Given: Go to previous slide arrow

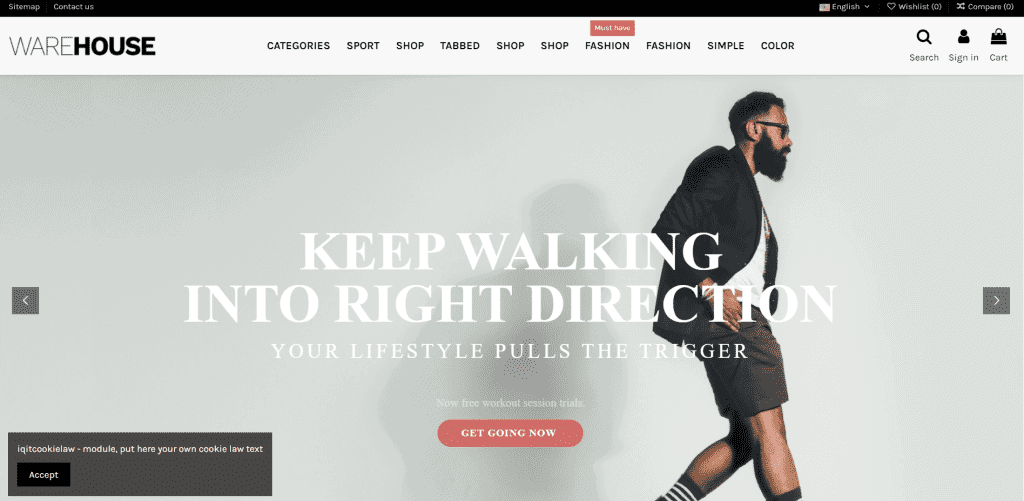Looking at the screenshot, I should 25,300.
